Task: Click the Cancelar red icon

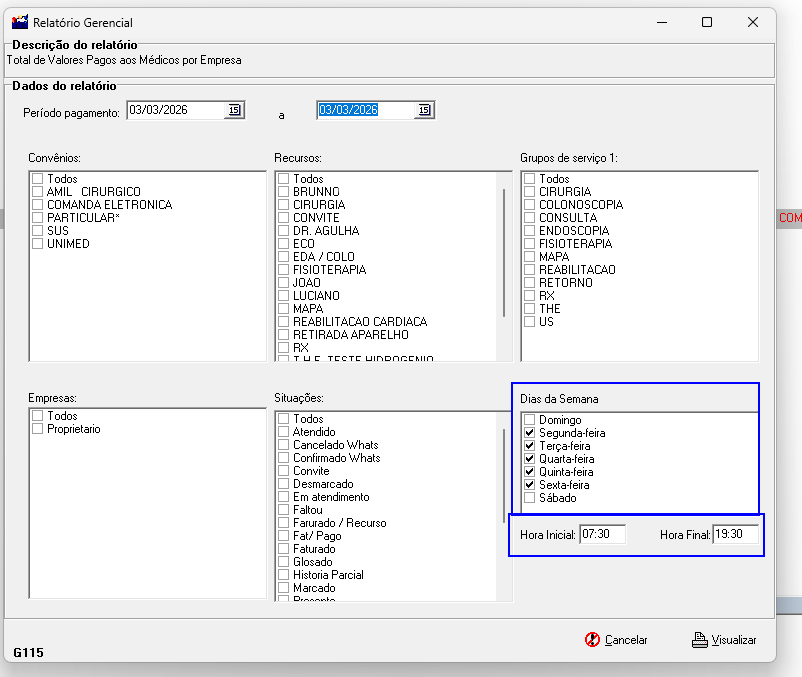Action: (x=592, y=640)
